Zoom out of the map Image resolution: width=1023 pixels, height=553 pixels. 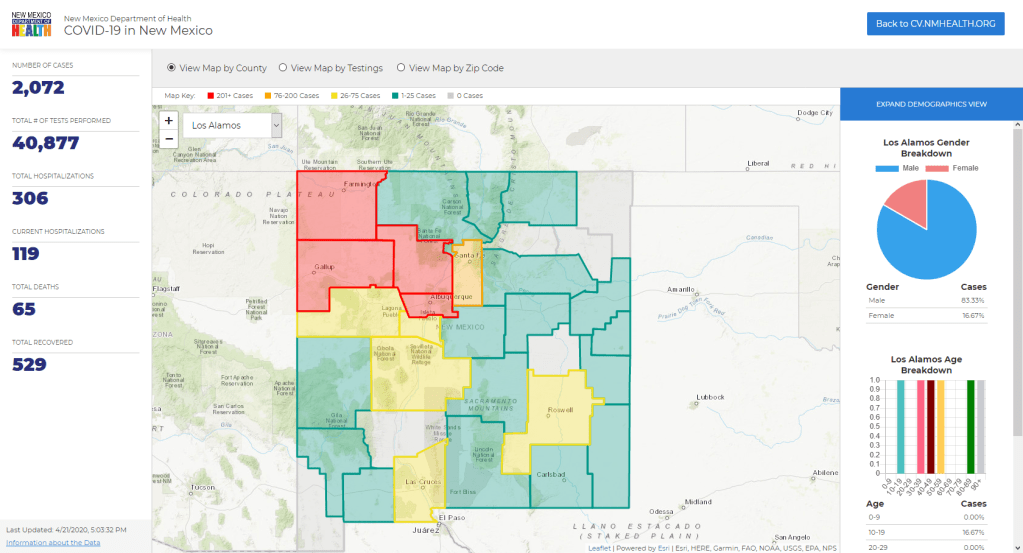point(168,139)
